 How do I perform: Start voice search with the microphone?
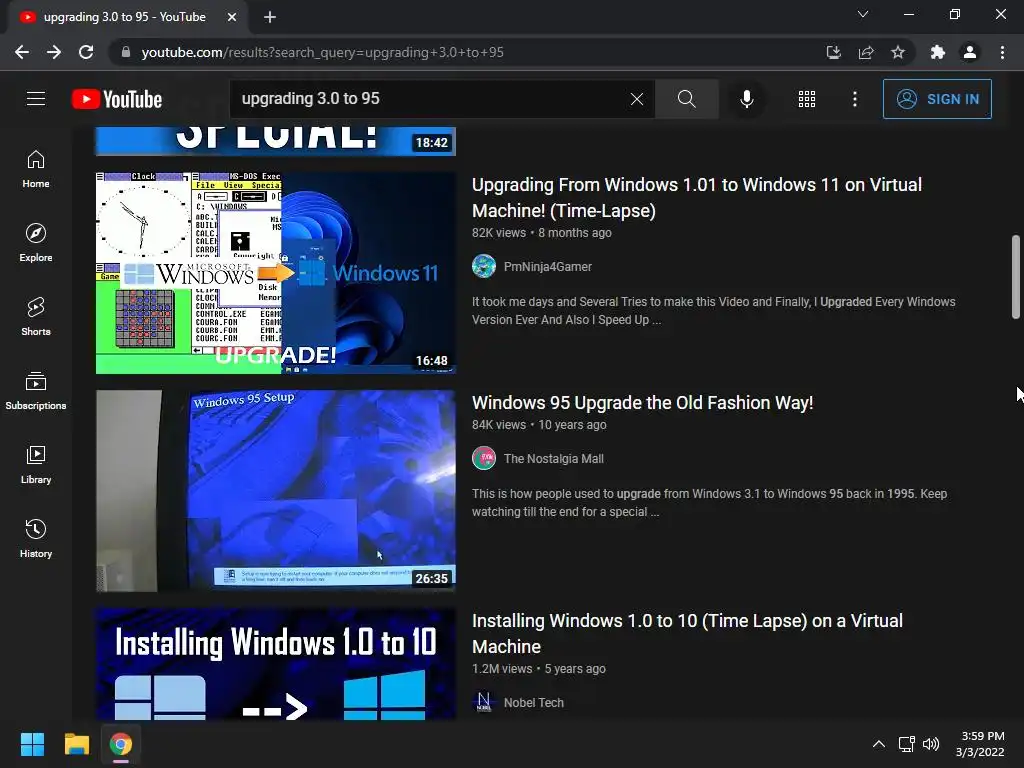(746, 99)
